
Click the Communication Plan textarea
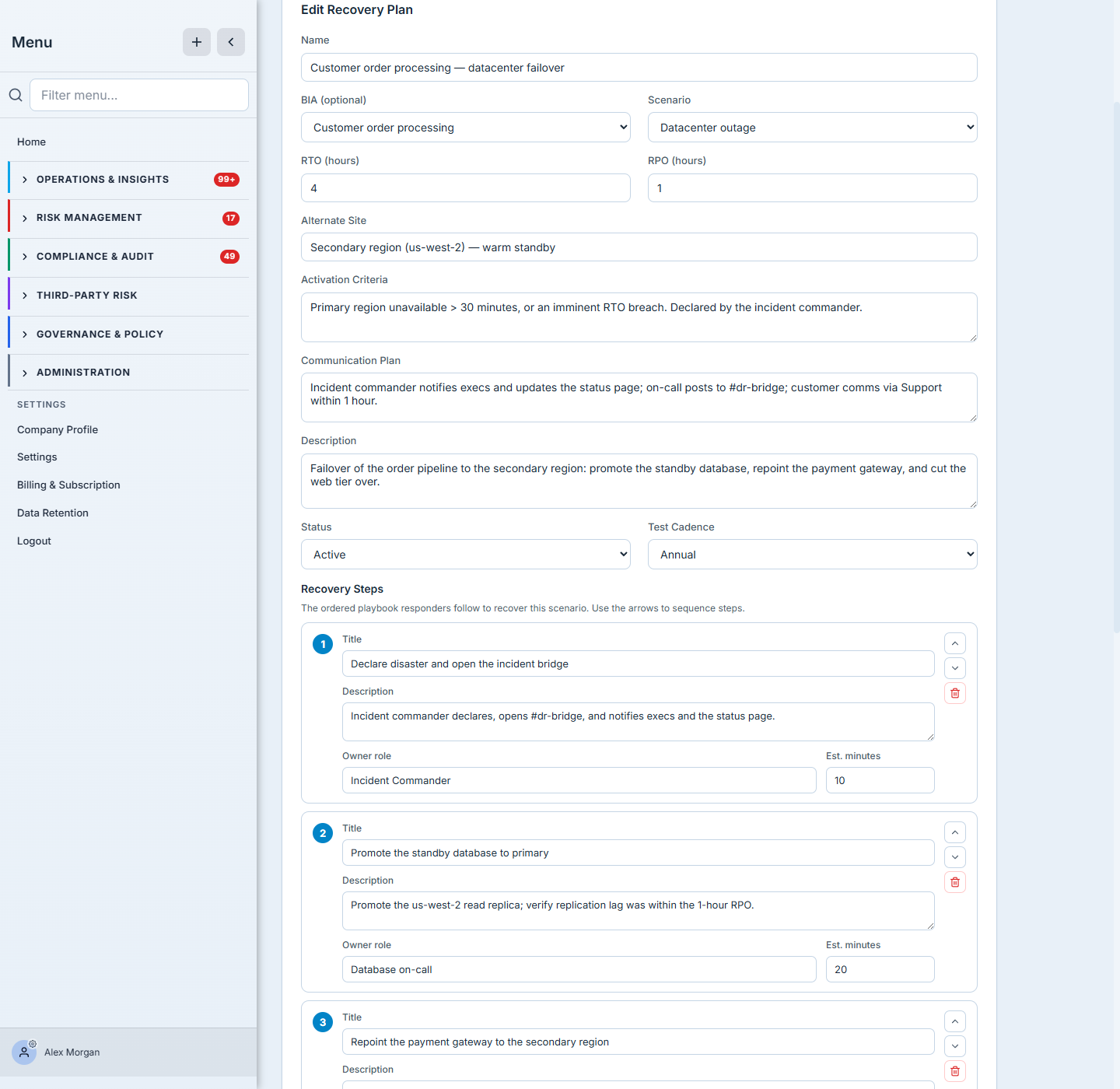639,397
